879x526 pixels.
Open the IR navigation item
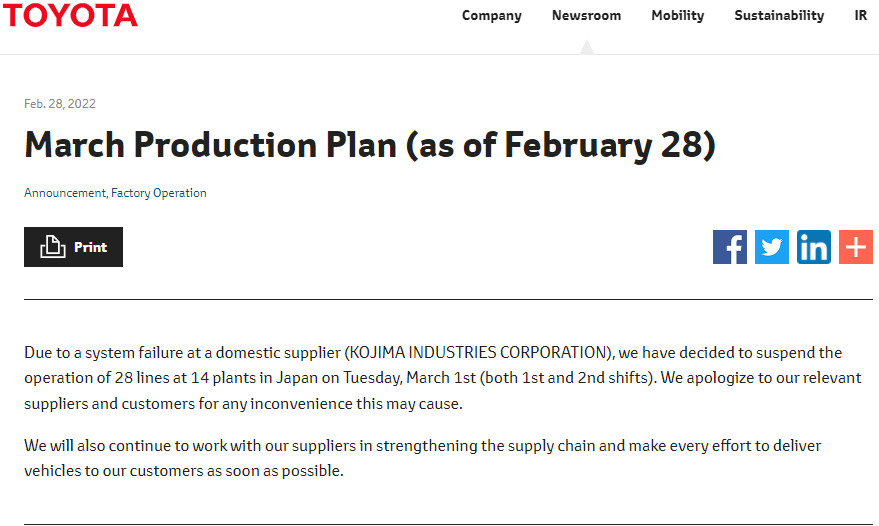click(x=861, y=15)
